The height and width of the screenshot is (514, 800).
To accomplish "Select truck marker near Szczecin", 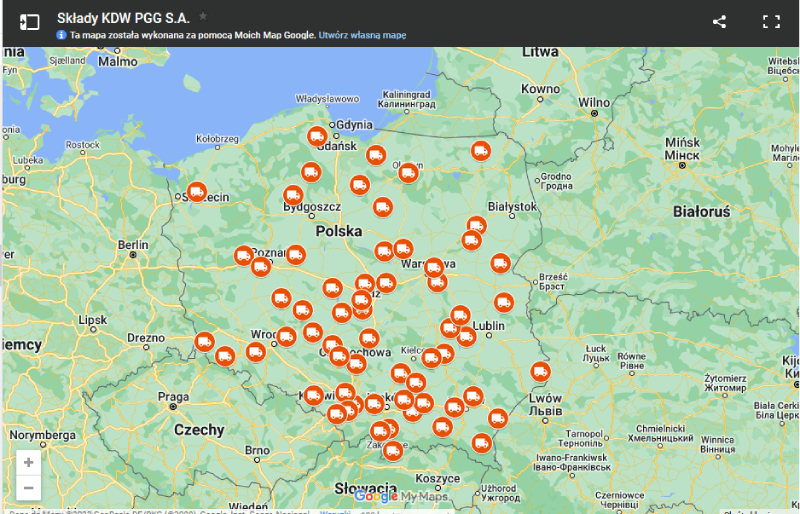I will coord(197,192).
